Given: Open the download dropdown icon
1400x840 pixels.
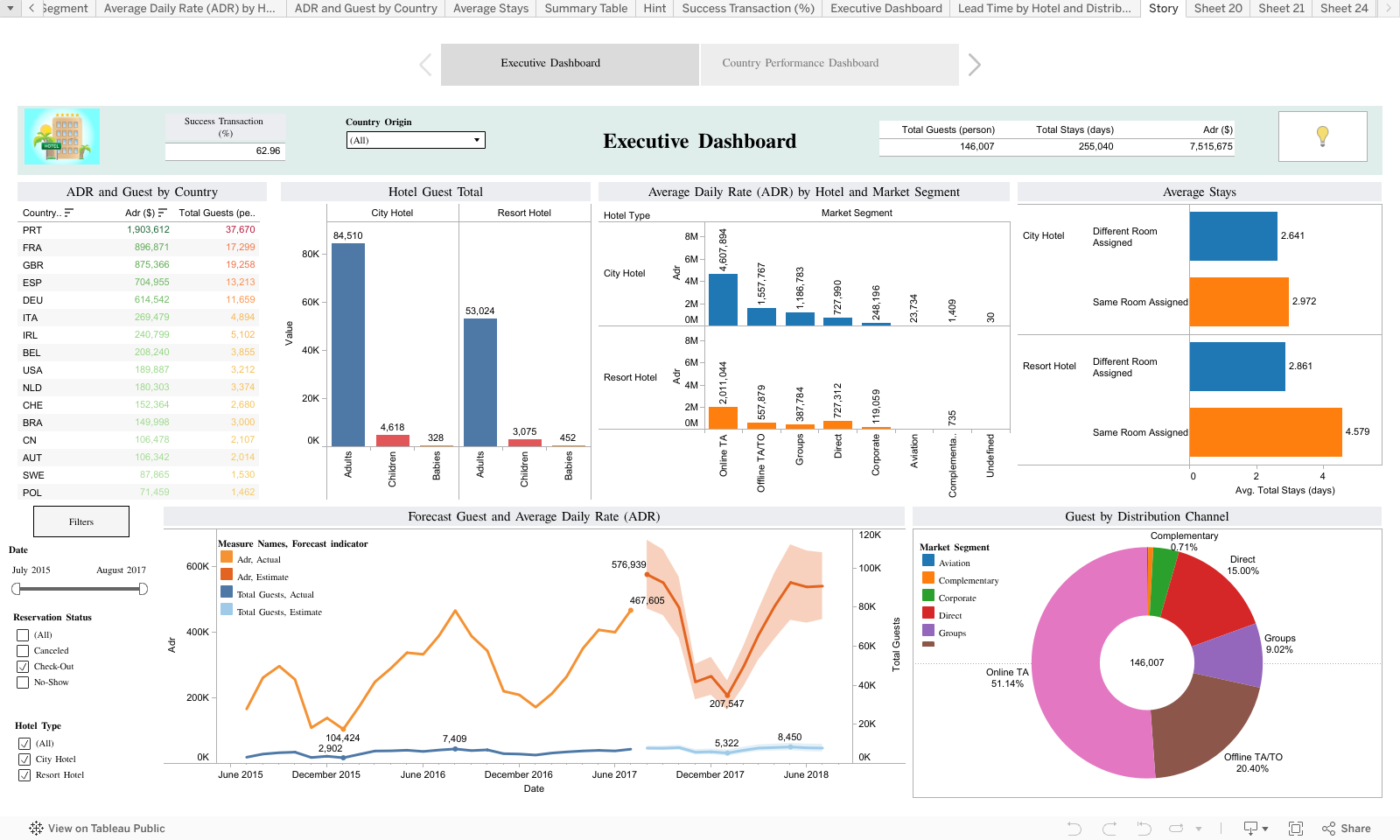Looking at the screenshot, I should point(1256,829).
